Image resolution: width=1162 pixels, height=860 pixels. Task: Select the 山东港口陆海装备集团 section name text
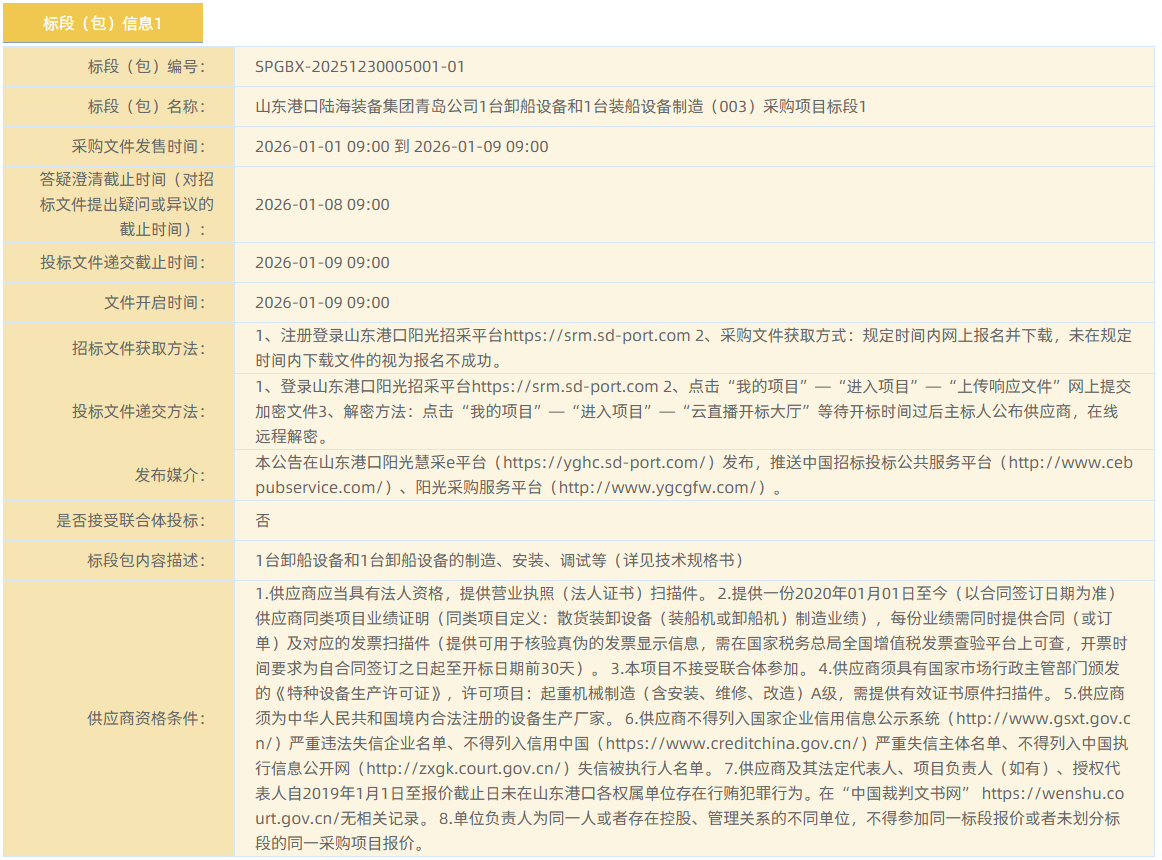point(560,106)
